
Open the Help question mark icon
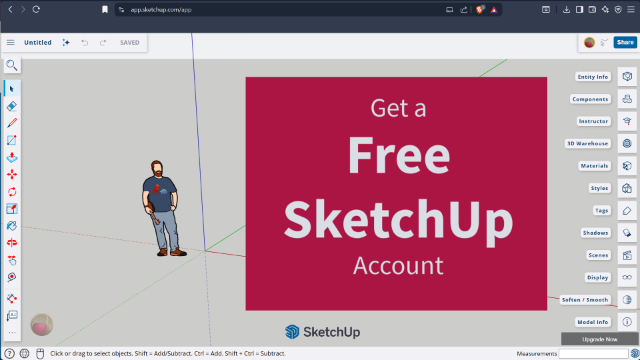point(9,353)
